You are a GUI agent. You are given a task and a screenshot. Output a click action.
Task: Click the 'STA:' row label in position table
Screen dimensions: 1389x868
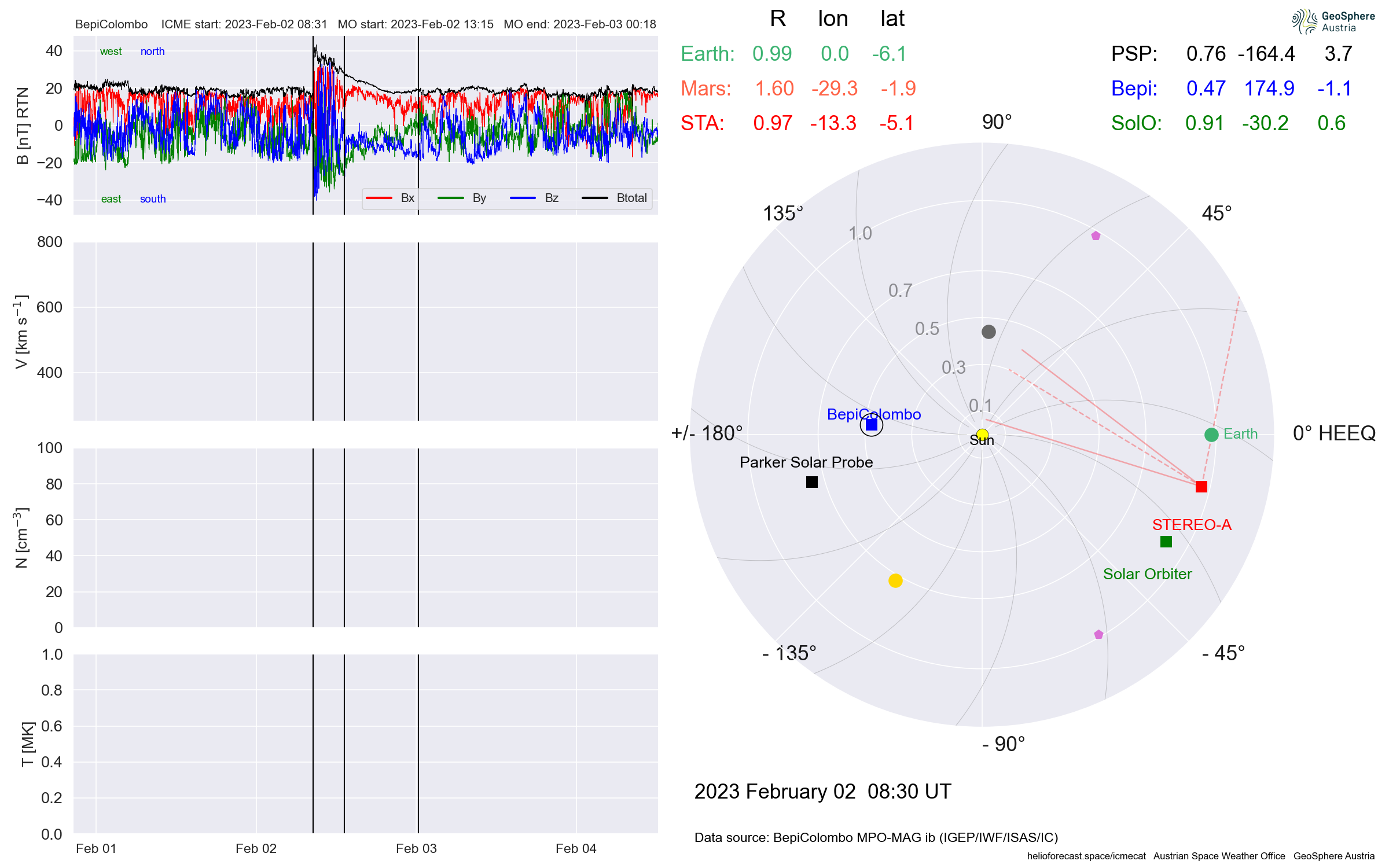[703, 123]
